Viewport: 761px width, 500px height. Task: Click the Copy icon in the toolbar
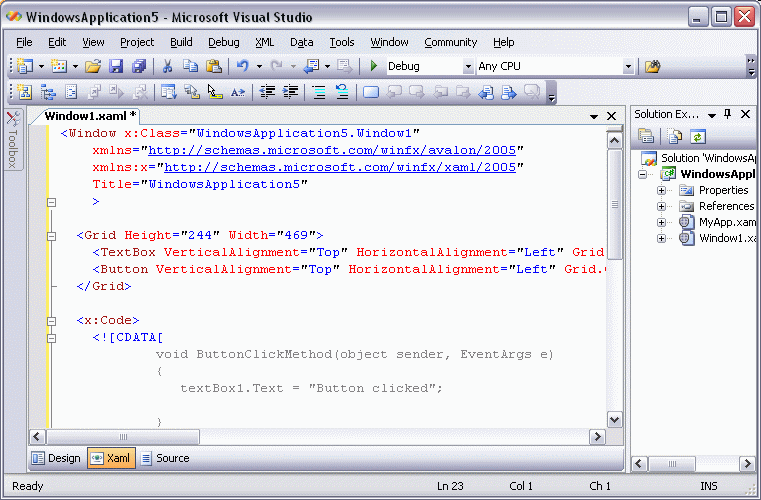pos(190,66)
